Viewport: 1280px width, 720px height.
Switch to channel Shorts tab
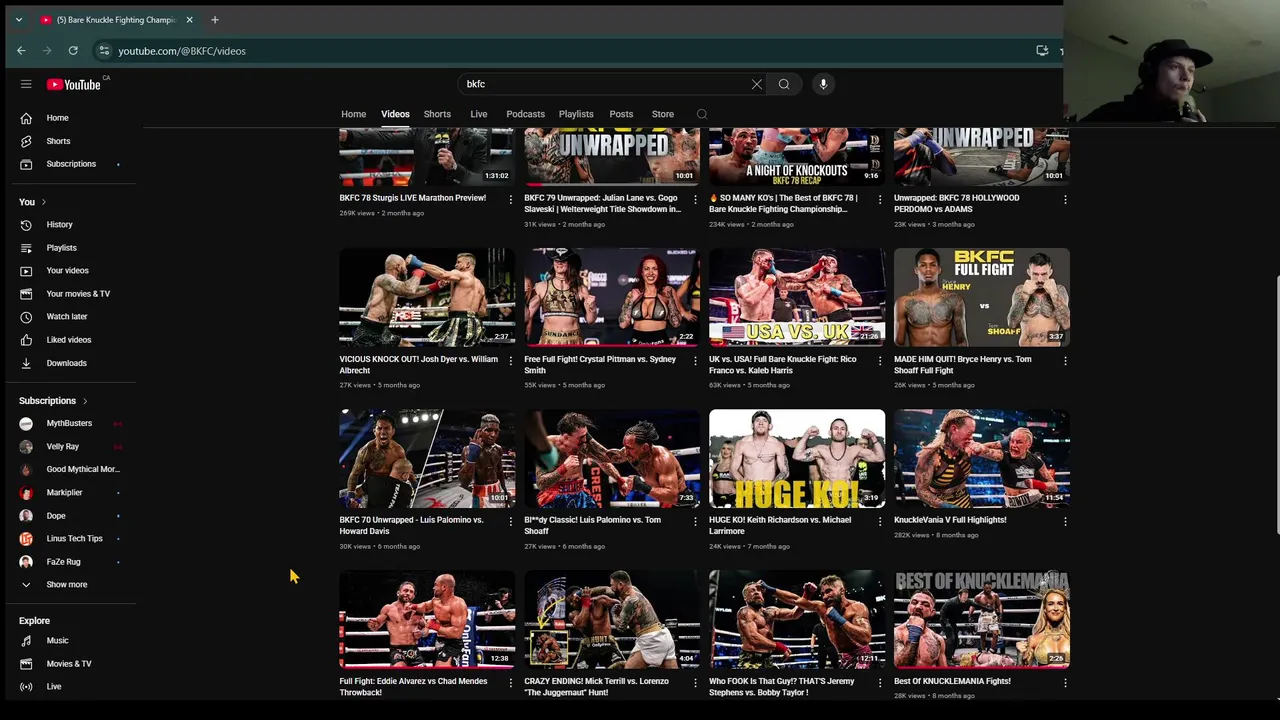click(437, 114)
